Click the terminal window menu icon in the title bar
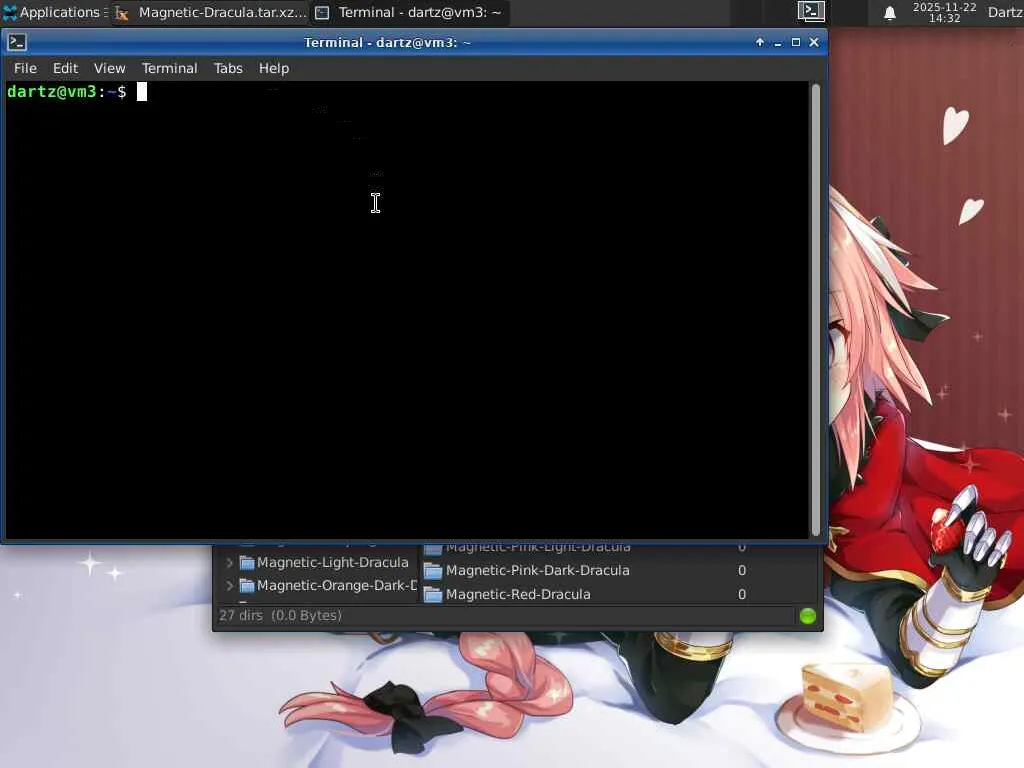The image size is (1024, 768). pyautogui.click(x=17, y=42)
